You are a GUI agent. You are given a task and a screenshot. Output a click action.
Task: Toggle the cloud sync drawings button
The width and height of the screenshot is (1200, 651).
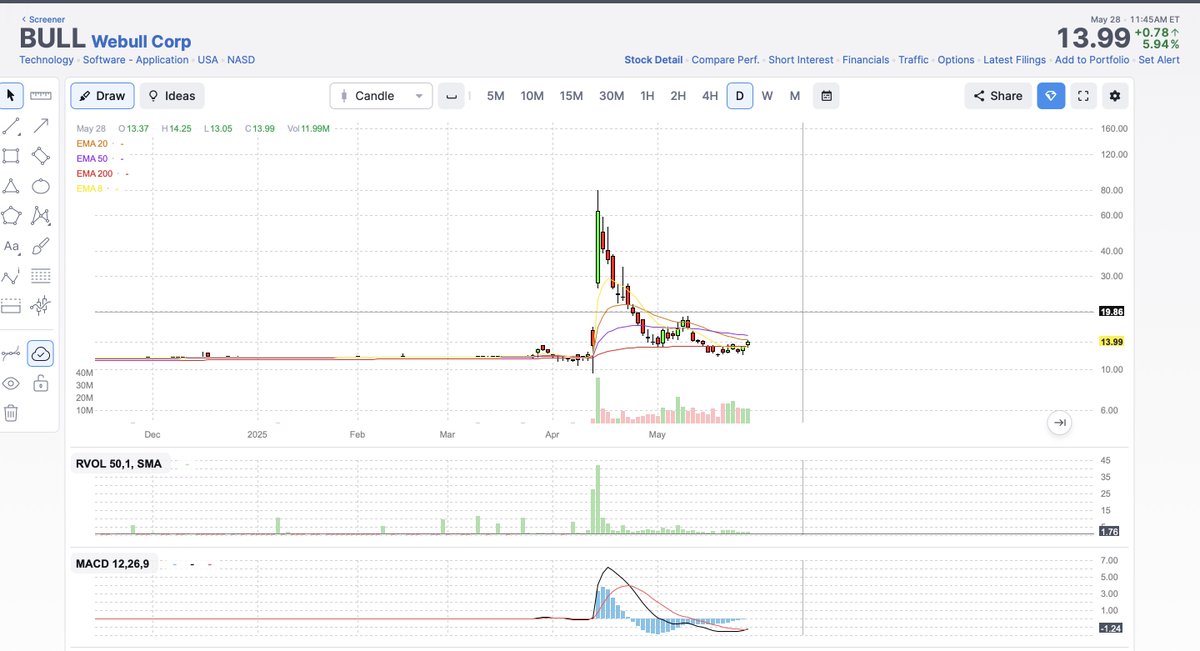[40, 353]
